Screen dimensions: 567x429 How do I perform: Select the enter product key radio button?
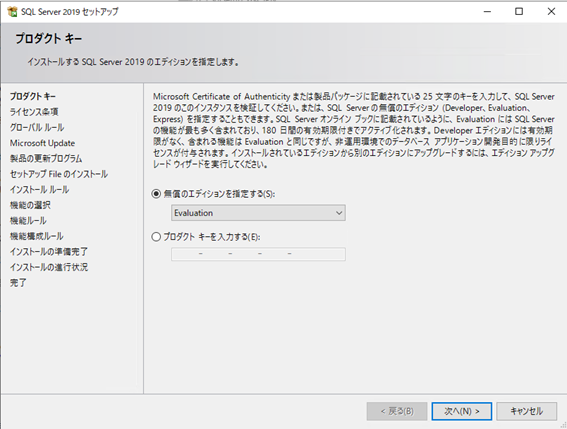tap(156, 237)
